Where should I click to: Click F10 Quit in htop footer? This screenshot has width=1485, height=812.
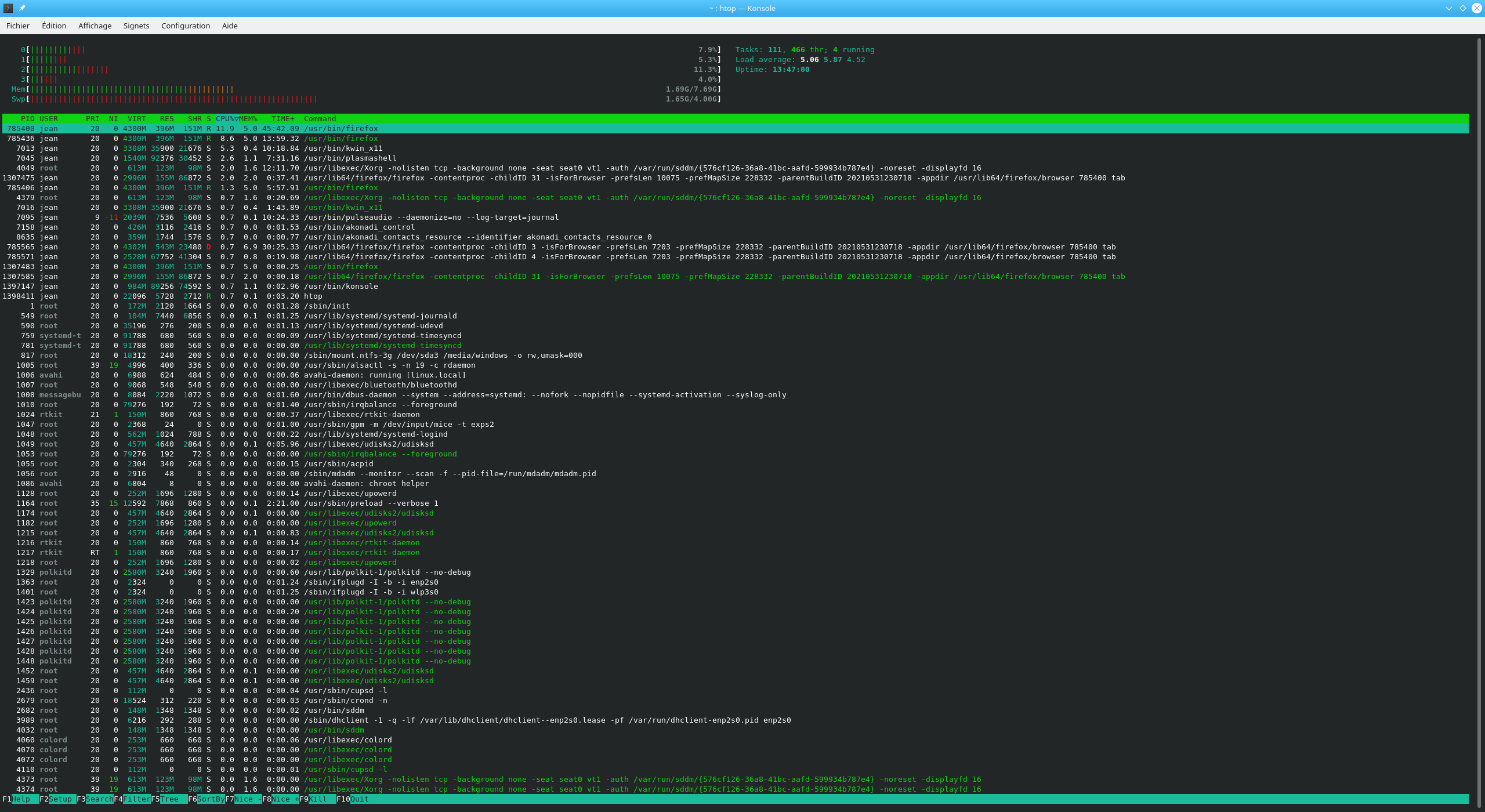click(x=353, y=799)
